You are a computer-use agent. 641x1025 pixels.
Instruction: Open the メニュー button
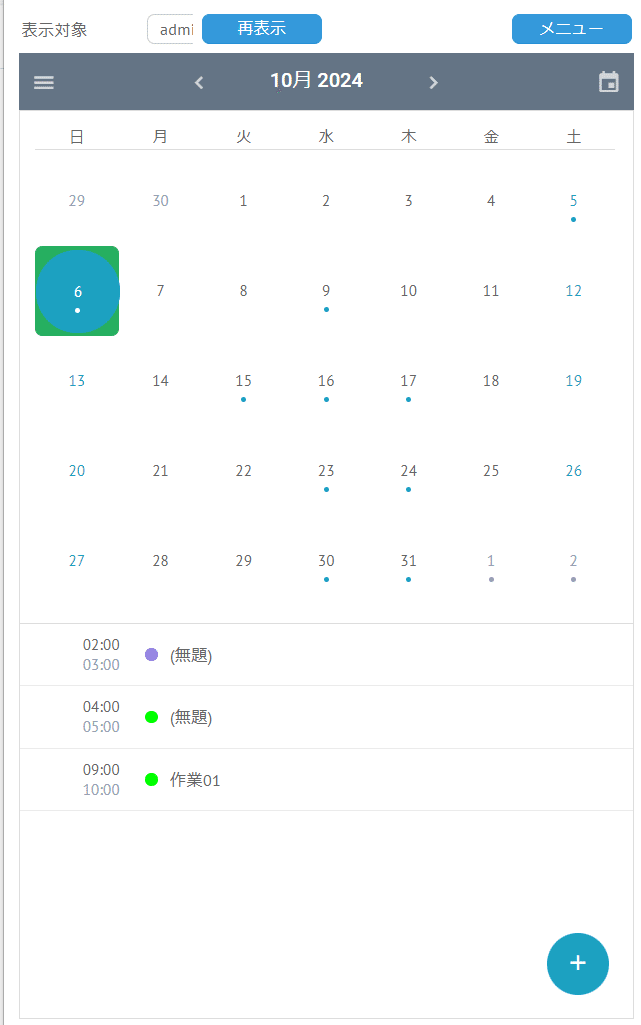pyautogui.click(x=572, y=29)
